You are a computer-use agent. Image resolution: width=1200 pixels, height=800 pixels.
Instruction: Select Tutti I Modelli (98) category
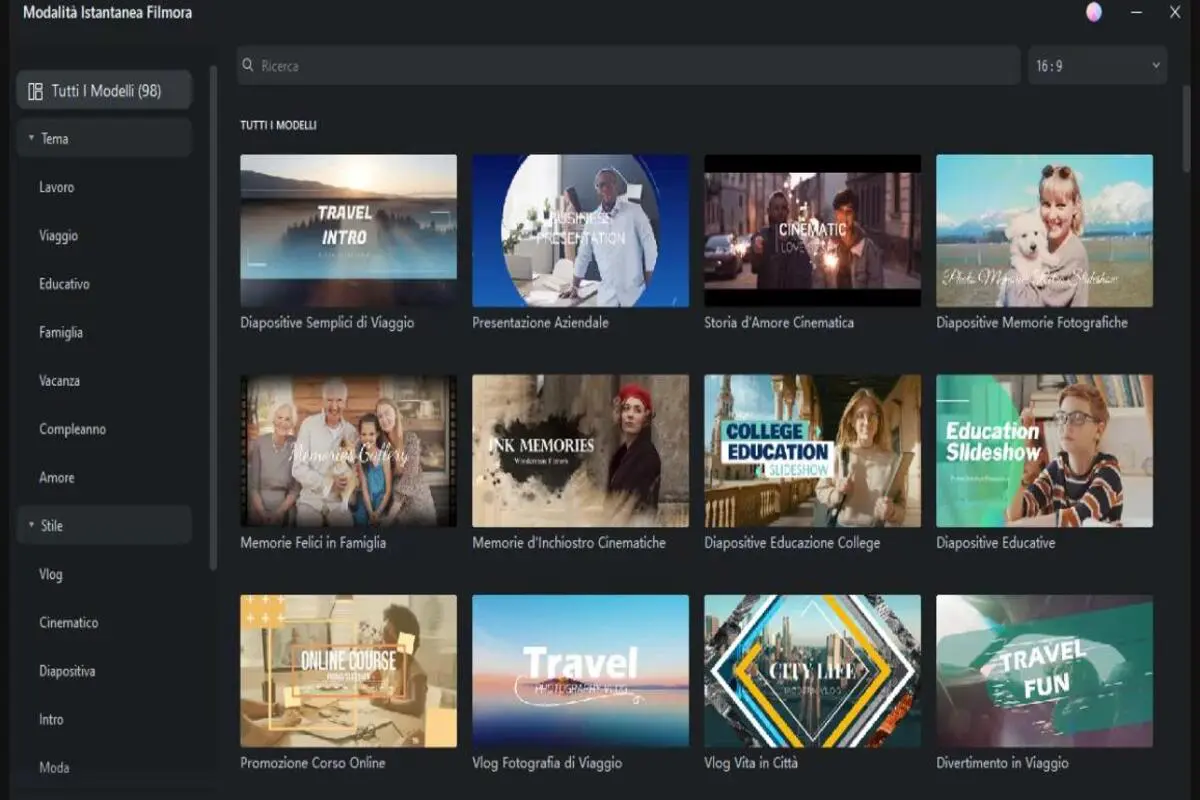tap(104, 91)
